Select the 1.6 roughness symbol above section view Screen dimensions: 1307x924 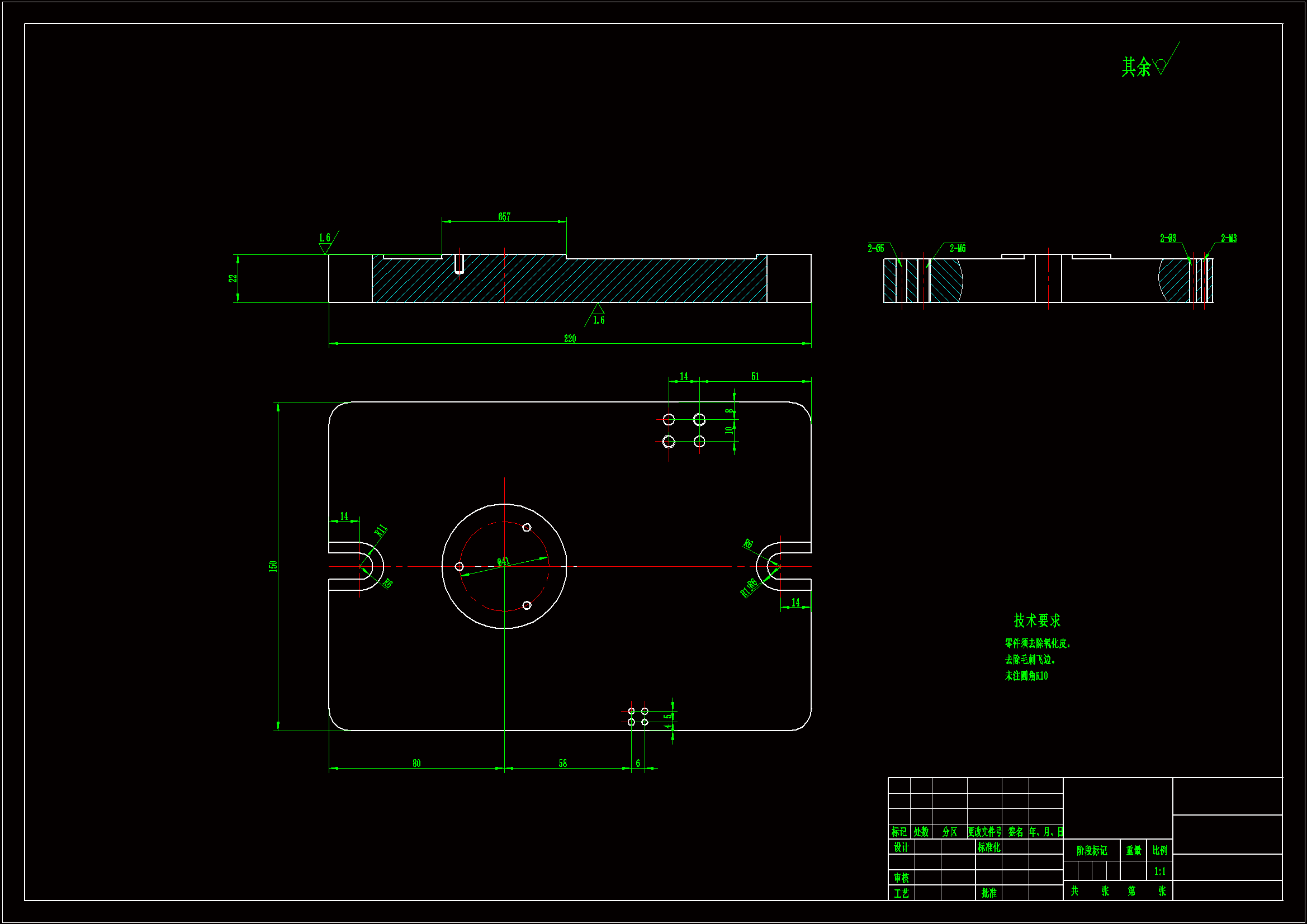tap(325, 243)
